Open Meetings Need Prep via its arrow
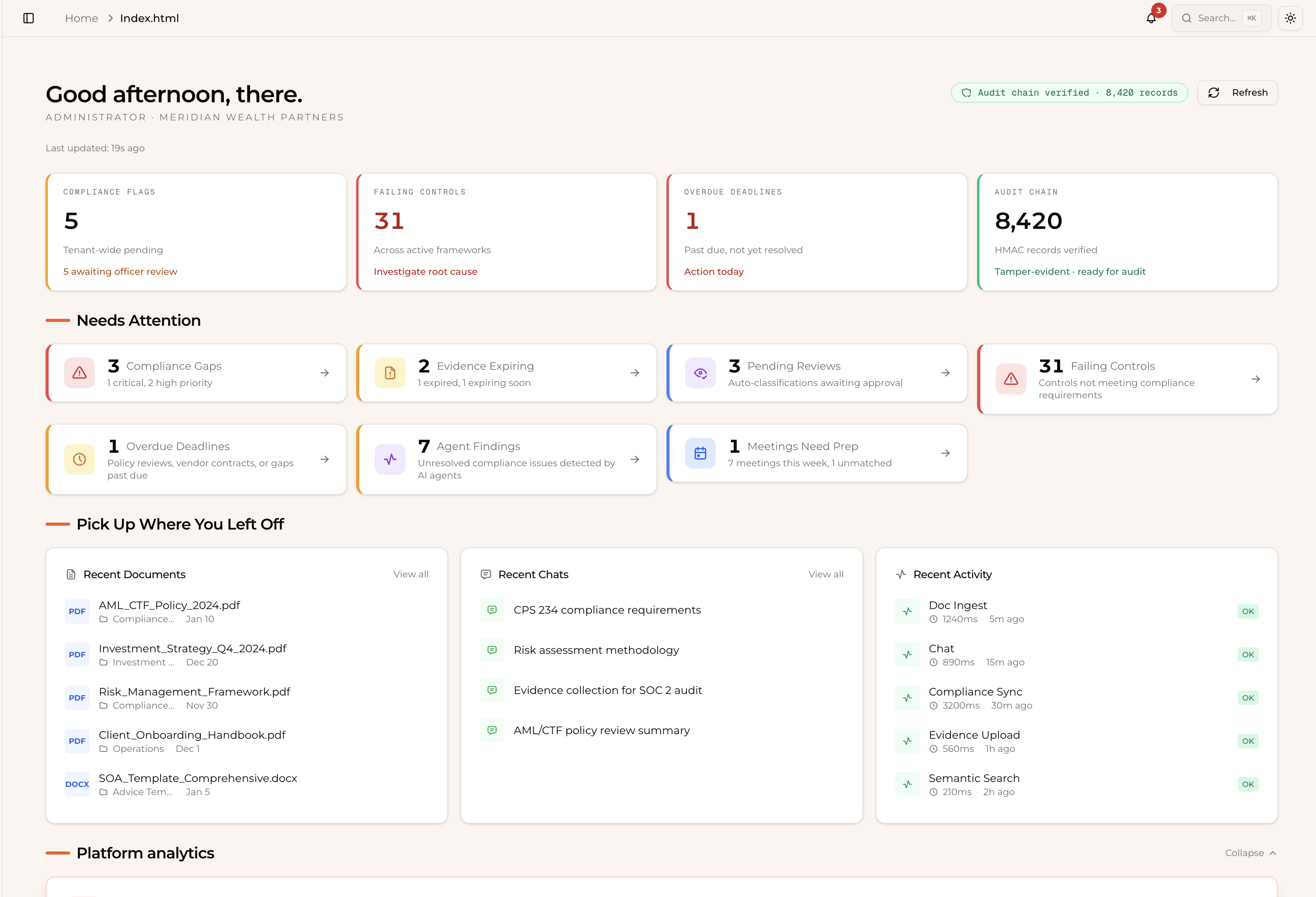The width and height of the screenshot is (1316, 897). (945, 453)
